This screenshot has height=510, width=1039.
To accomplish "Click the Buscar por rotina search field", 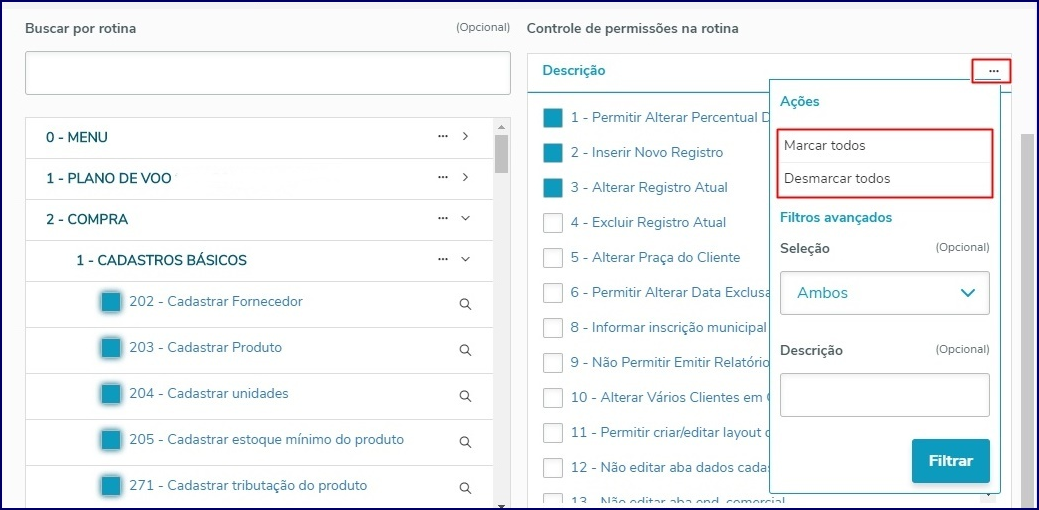I will pyautogui.click(x=268, y=73).
